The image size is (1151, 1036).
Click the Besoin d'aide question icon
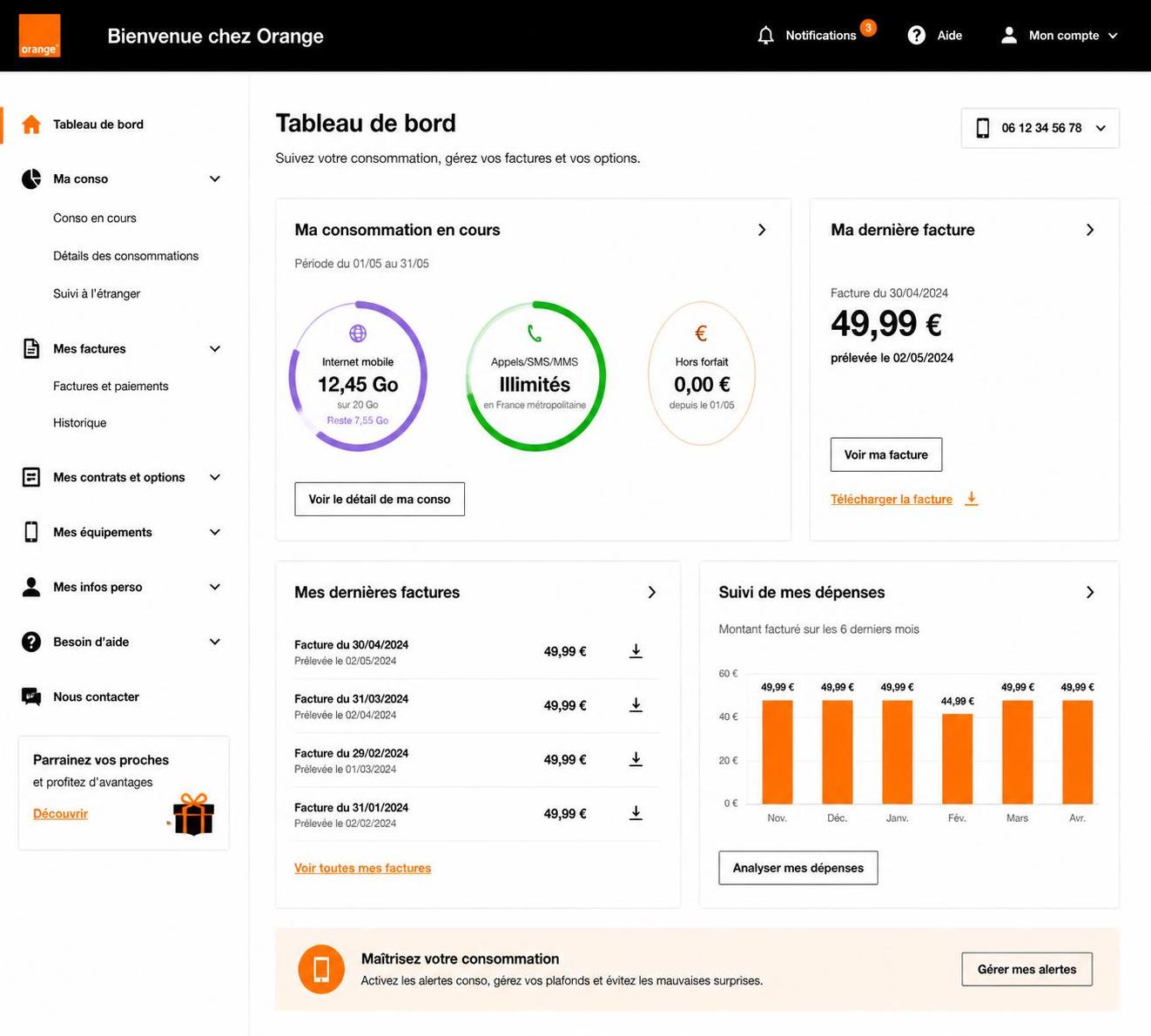[31, 642]
